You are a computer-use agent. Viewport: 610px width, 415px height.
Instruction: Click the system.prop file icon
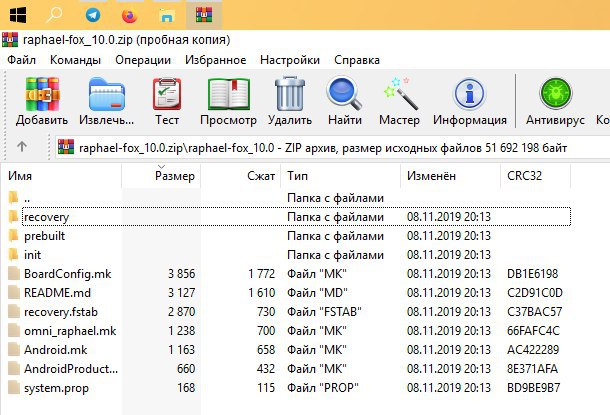click(x=14, y=388)
